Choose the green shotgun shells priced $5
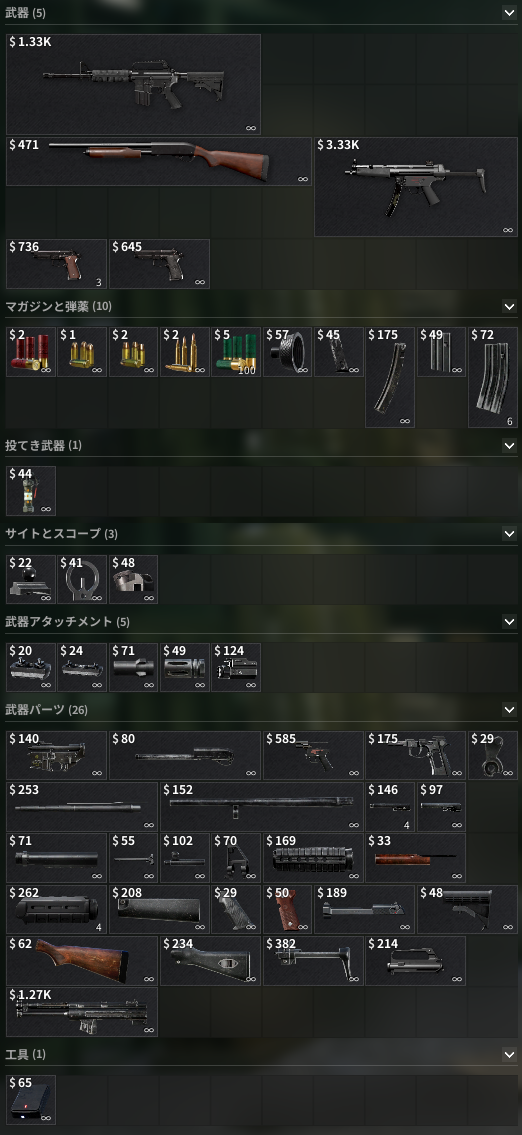Viewport: 522px width, 1135px height. tap(236, 352)
